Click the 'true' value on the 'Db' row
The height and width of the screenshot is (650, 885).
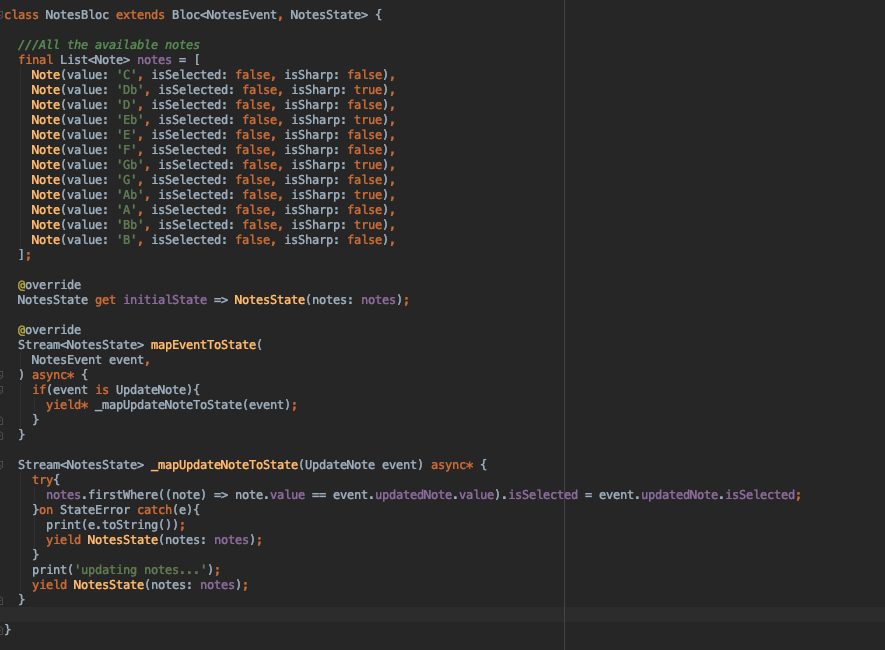tap(368, 90)
